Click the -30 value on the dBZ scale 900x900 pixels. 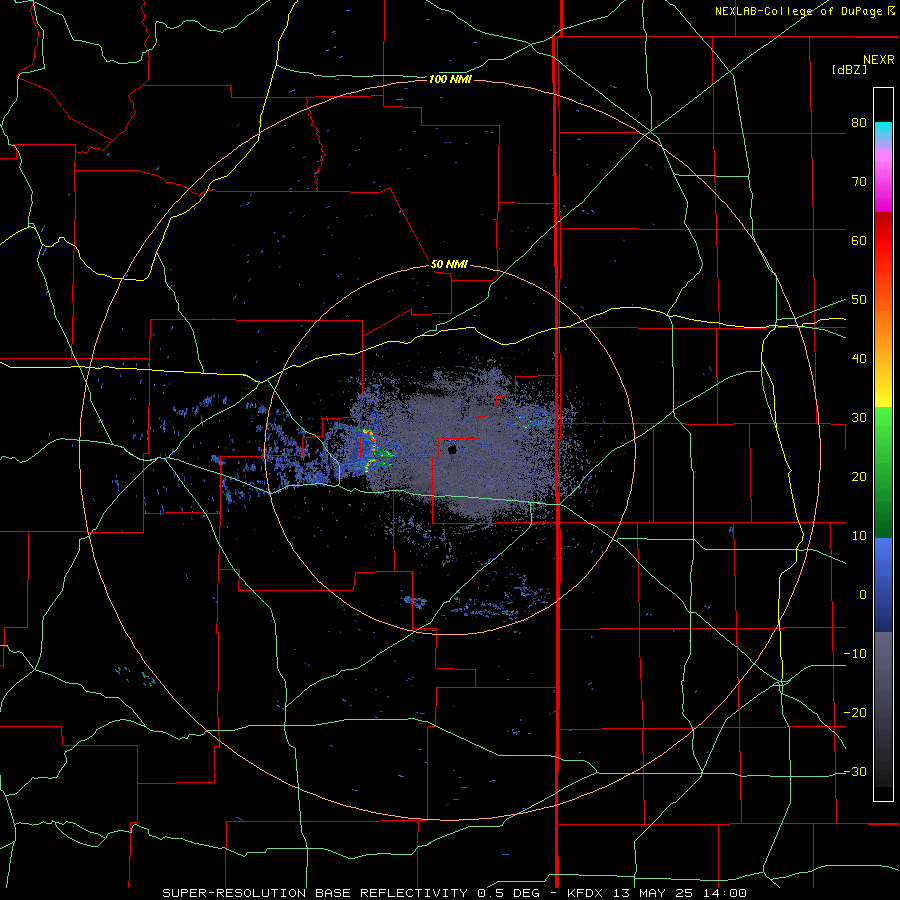pyautogui.click(x=855, y=772)
